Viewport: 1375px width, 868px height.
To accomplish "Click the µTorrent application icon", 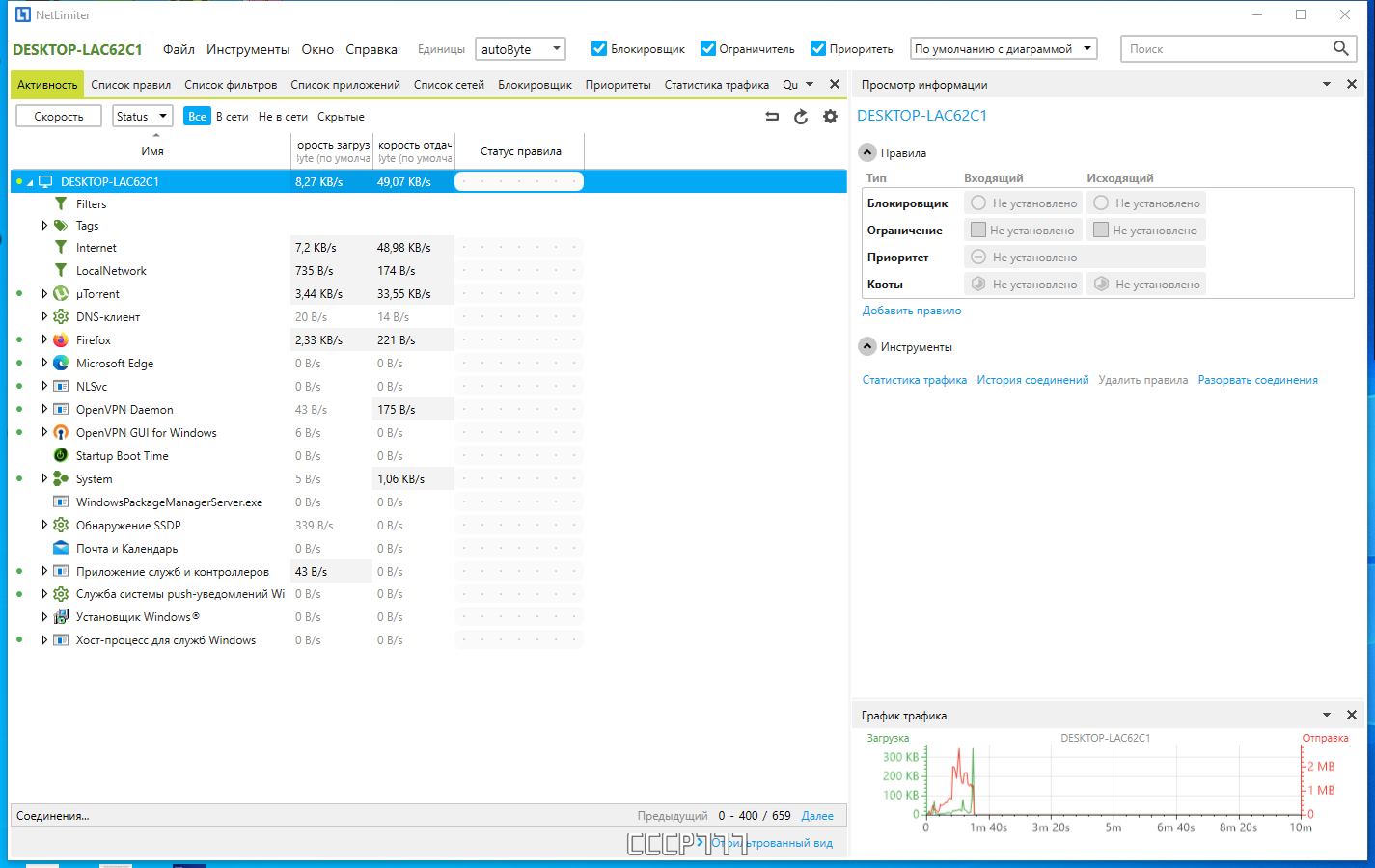I will click(x=61, y=294).
